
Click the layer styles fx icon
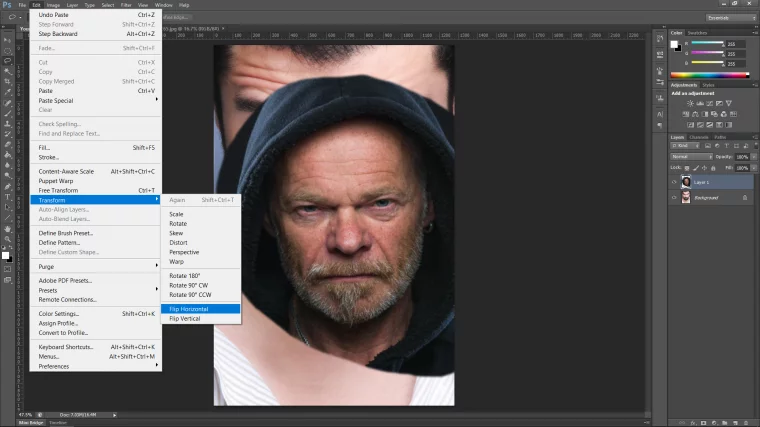click(693, 423)
